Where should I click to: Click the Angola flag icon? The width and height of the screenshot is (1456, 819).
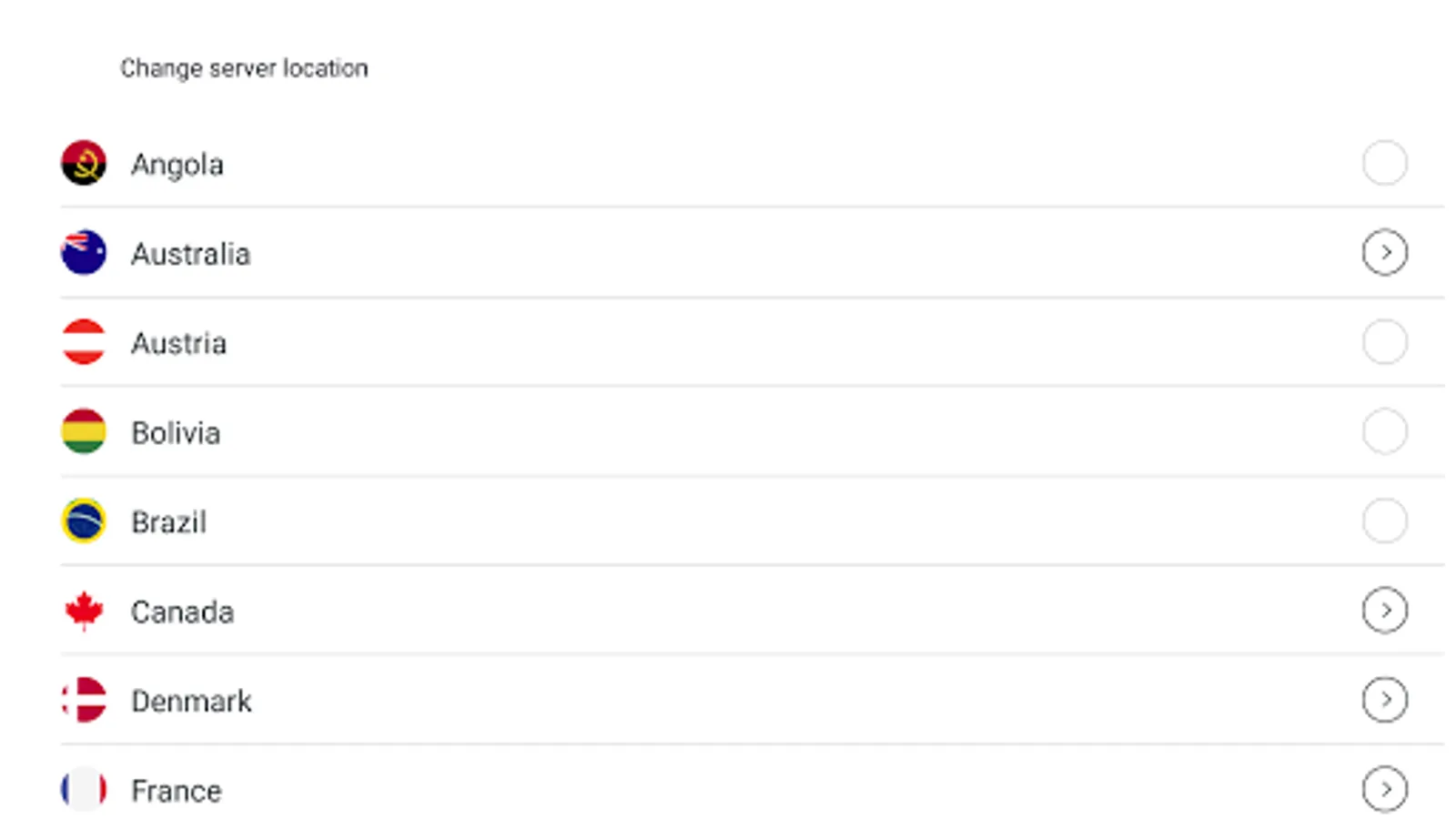point(84,164)
